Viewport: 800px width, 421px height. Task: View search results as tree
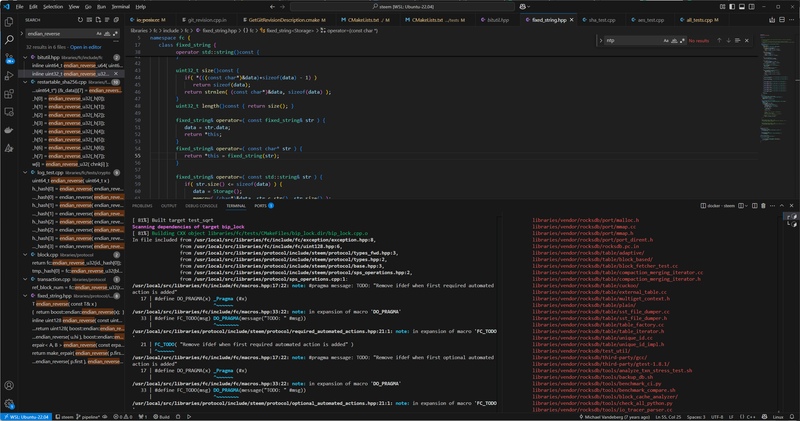coord(107,20)
